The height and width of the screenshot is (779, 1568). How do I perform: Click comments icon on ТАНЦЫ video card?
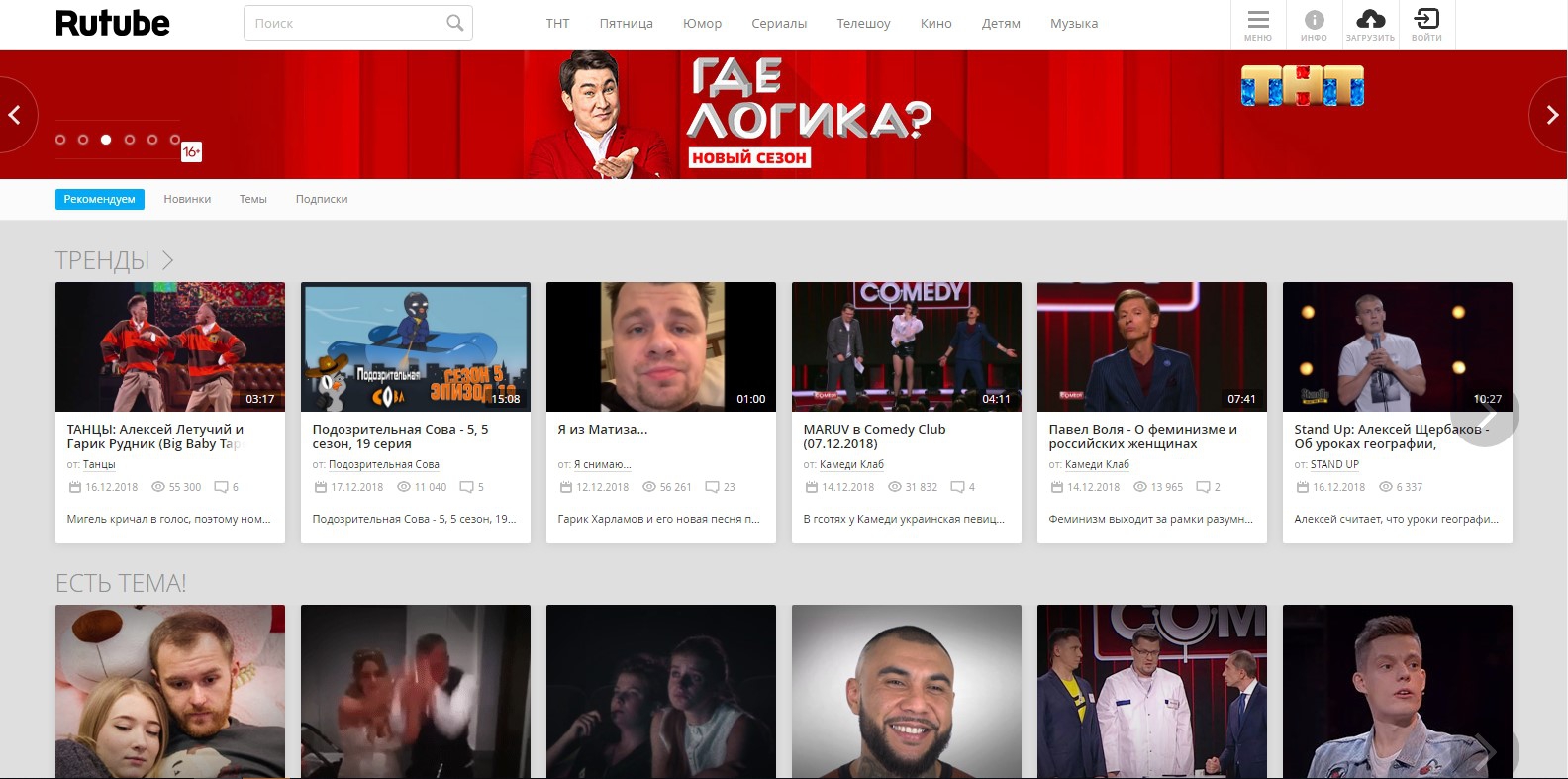[221, 487]
